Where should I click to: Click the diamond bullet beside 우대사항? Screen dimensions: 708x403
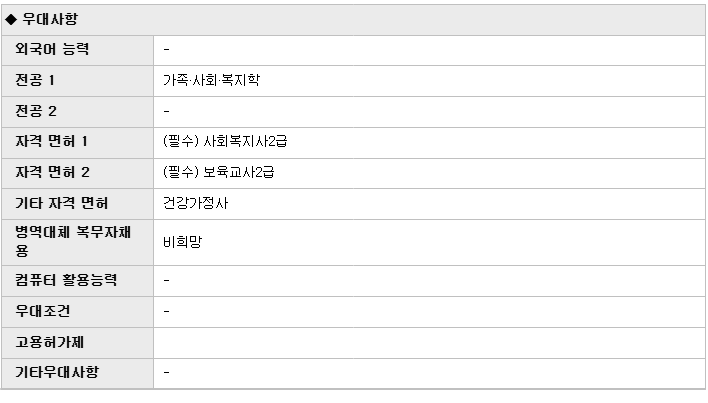[11, 19]
